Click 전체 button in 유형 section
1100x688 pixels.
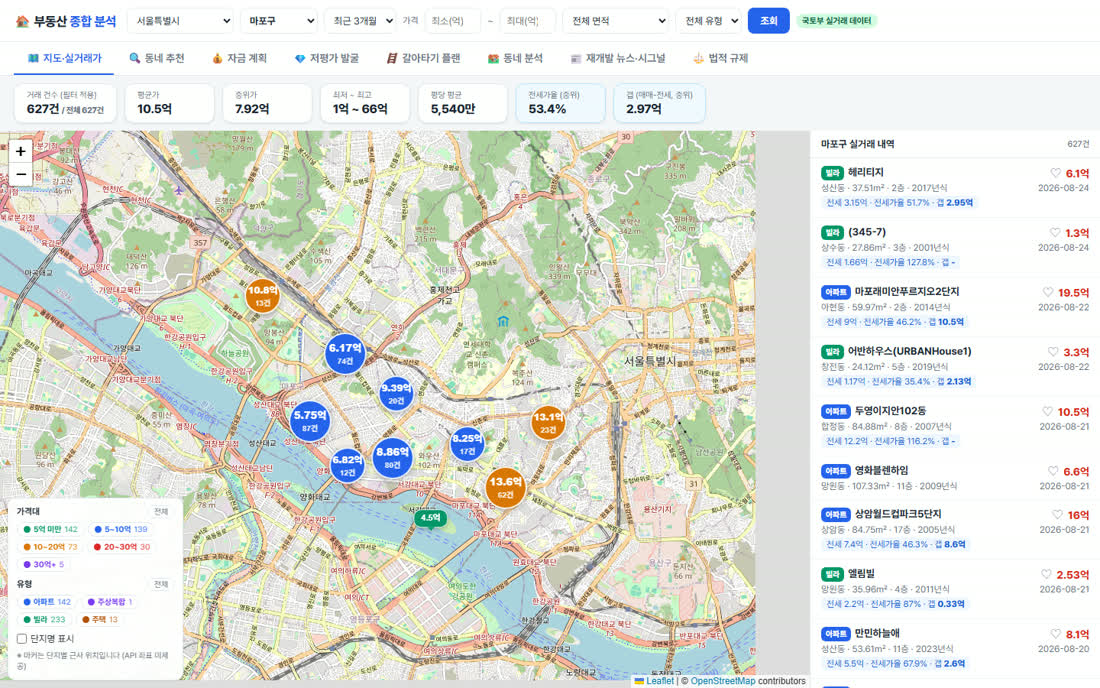click(x=161, y=584)
